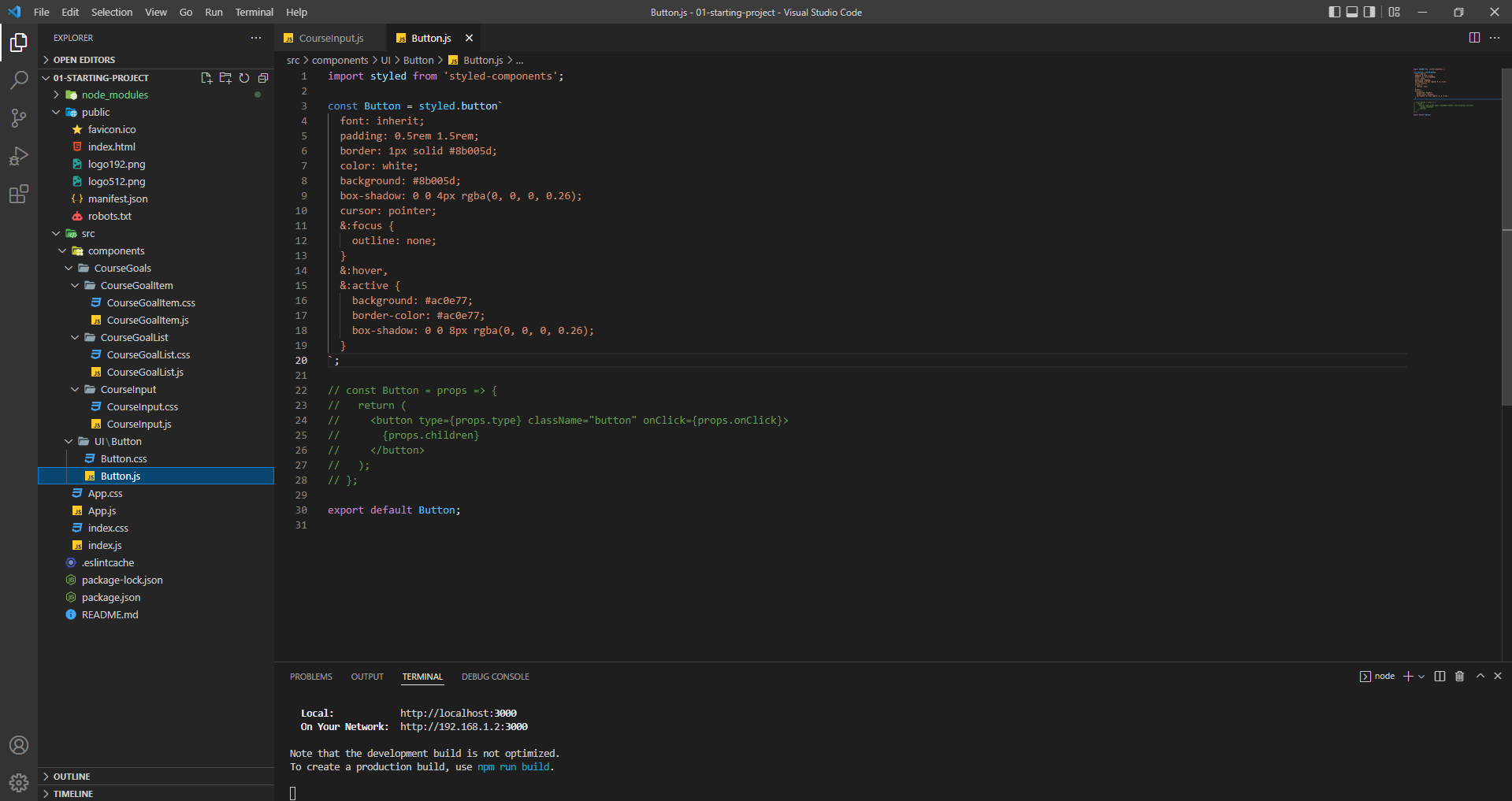Viewport: 1512px width, 801px height.
Task: Open the Help menu
Action: [296, 12]
